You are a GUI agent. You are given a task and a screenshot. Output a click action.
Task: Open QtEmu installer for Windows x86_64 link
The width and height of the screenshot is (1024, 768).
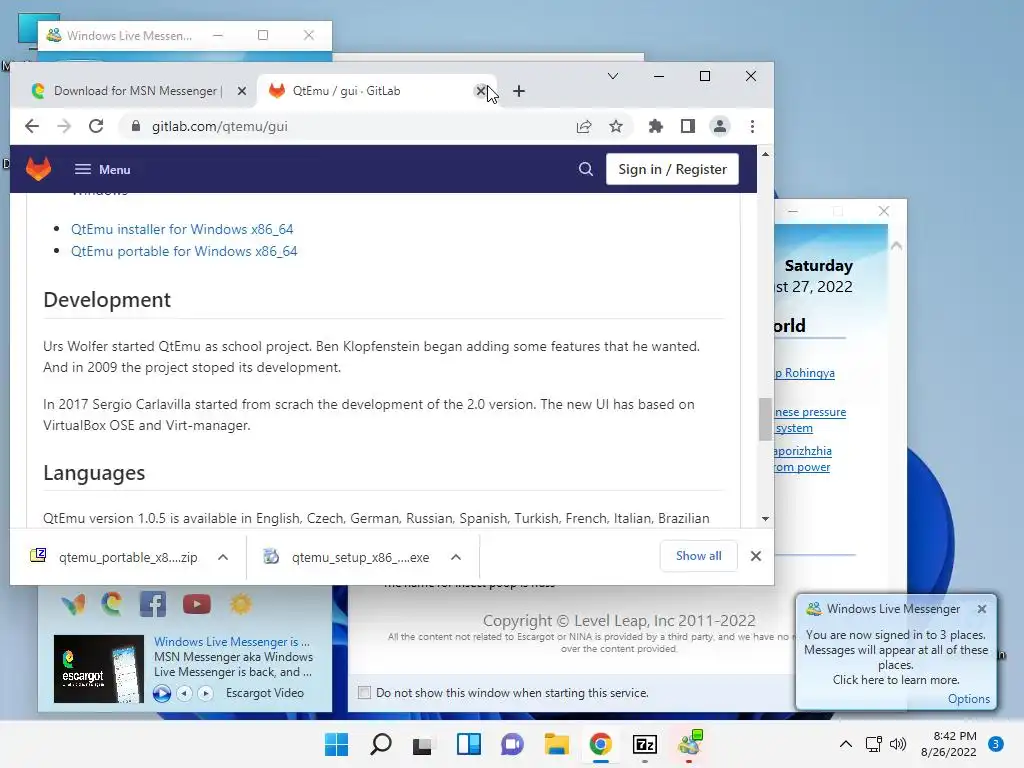coord(182,229)
